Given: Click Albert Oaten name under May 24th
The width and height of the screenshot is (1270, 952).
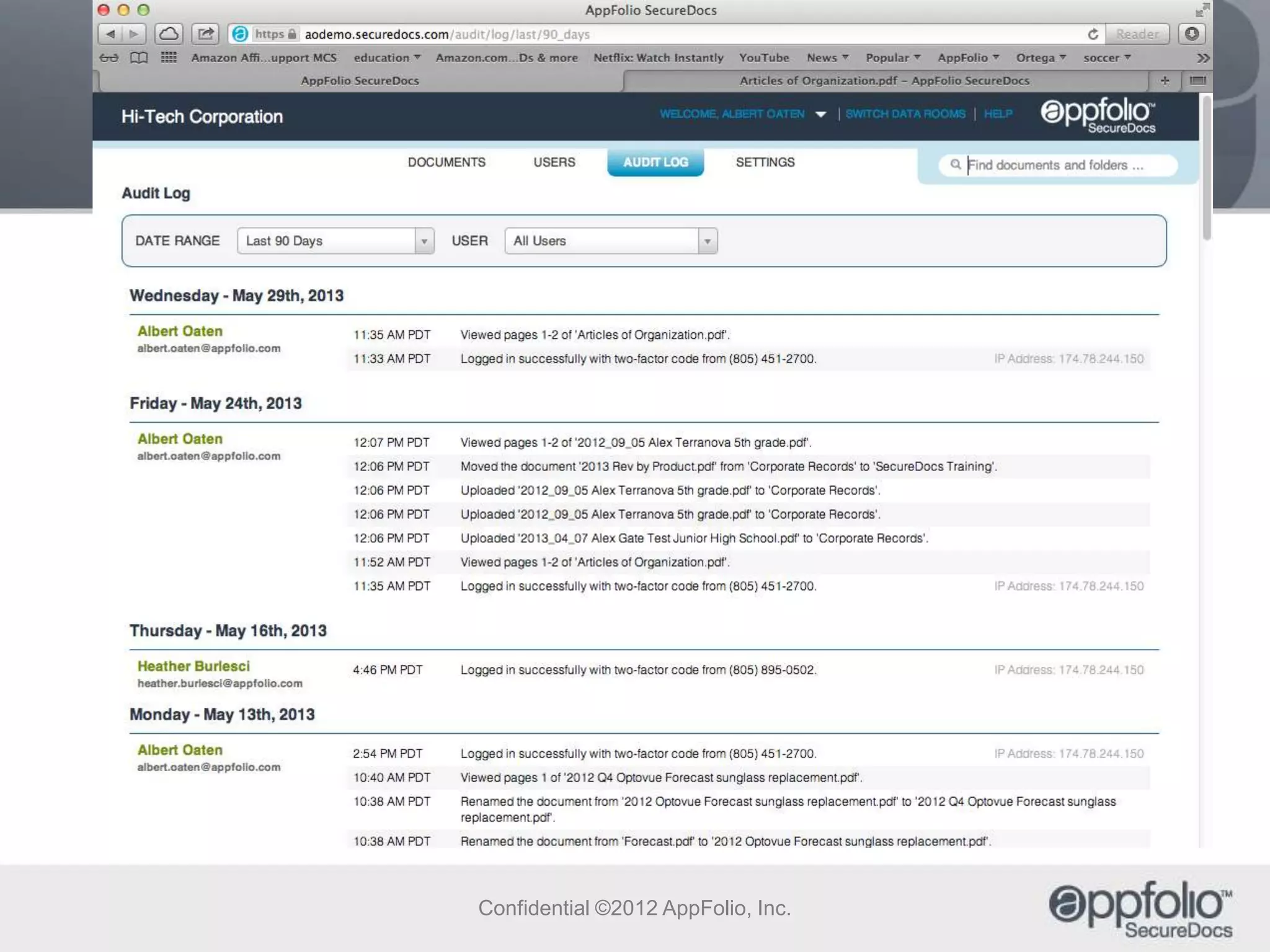Looking at the screenshot, I should click(180, 439).
